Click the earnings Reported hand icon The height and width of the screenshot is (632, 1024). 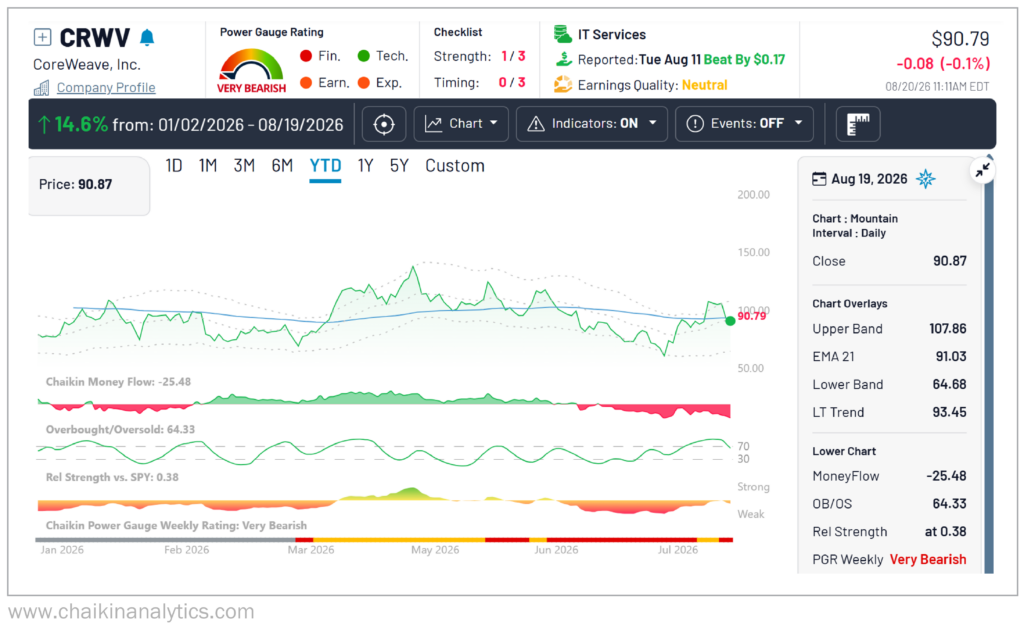pos(563,59)
